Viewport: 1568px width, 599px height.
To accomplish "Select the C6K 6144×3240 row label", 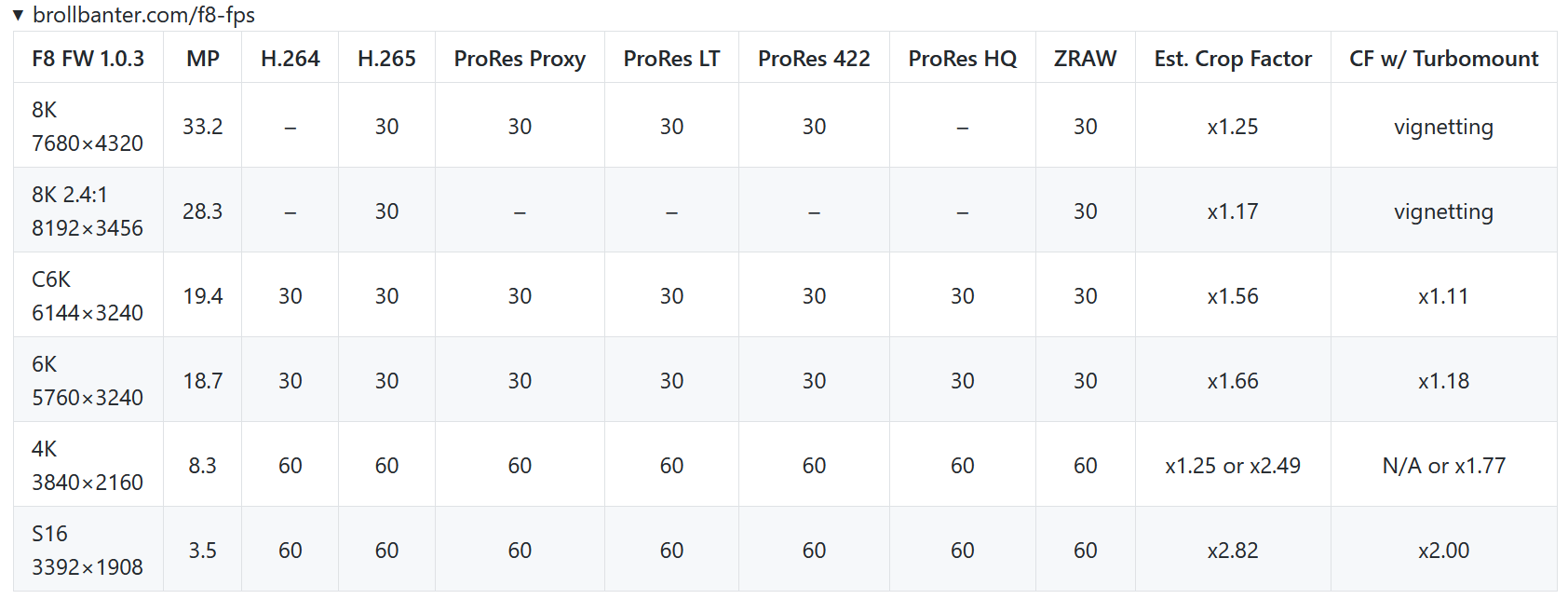I will (88, 296).
